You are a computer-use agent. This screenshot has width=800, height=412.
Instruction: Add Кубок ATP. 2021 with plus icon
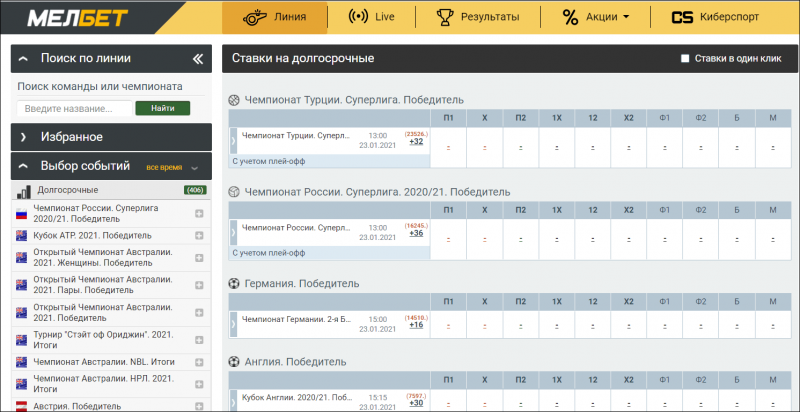coord(199,236)
